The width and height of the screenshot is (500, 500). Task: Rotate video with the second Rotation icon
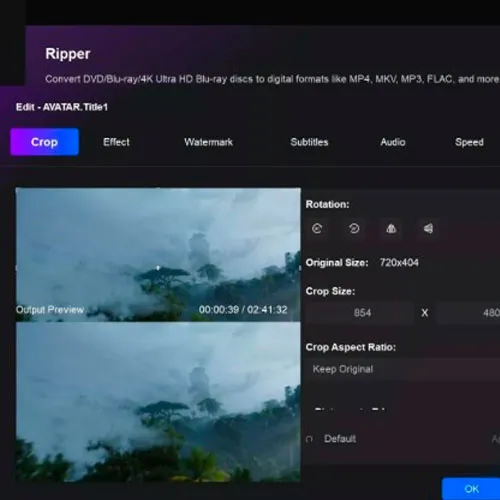pos(354,228)
